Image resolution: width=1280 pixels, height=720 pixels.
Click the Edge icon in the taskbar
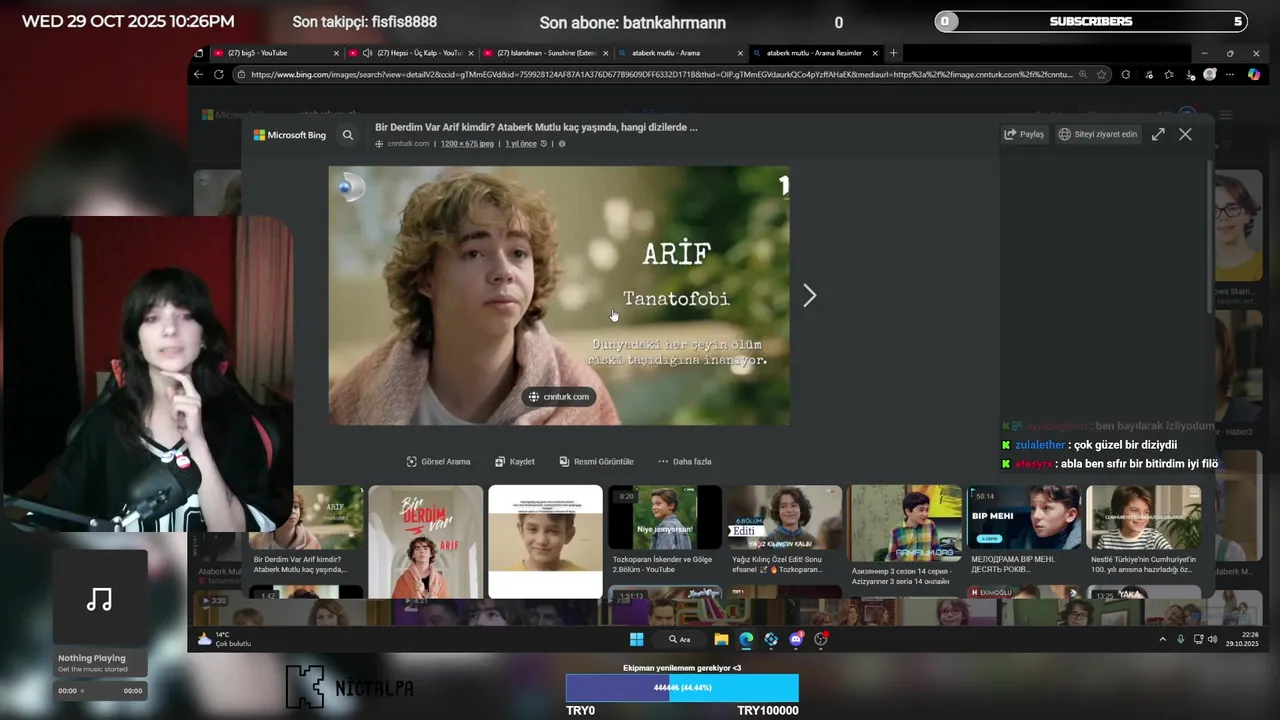(746, 639)
